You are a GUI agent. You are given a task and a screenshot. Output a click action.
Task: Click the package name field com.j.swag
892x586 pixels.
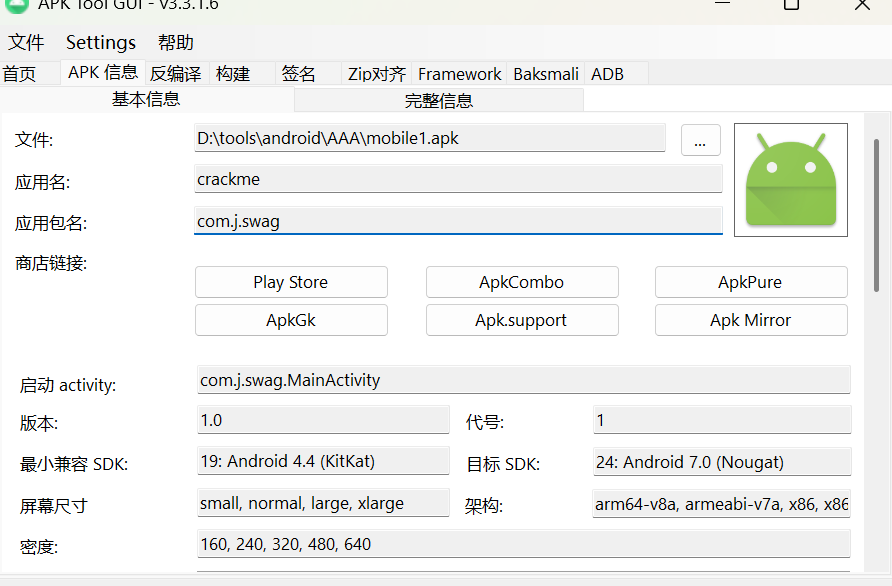(458, 221)
